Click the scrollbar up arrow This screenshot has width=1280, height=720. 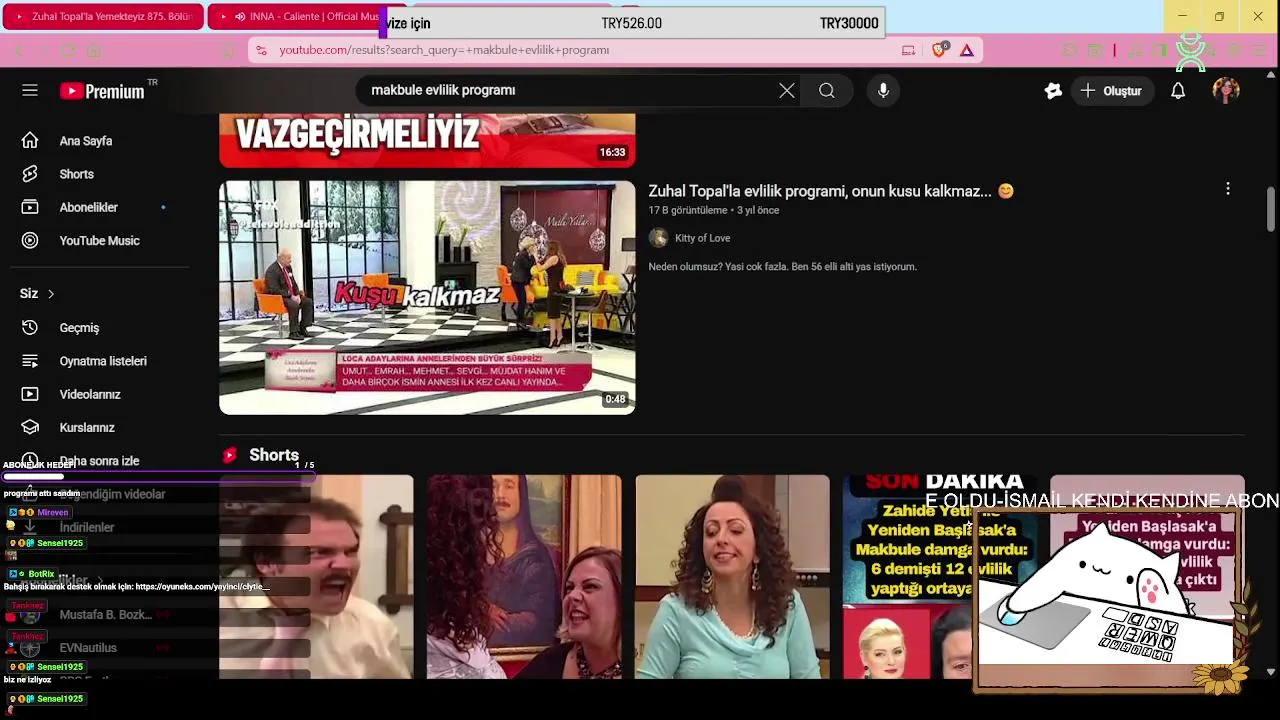1271,75
